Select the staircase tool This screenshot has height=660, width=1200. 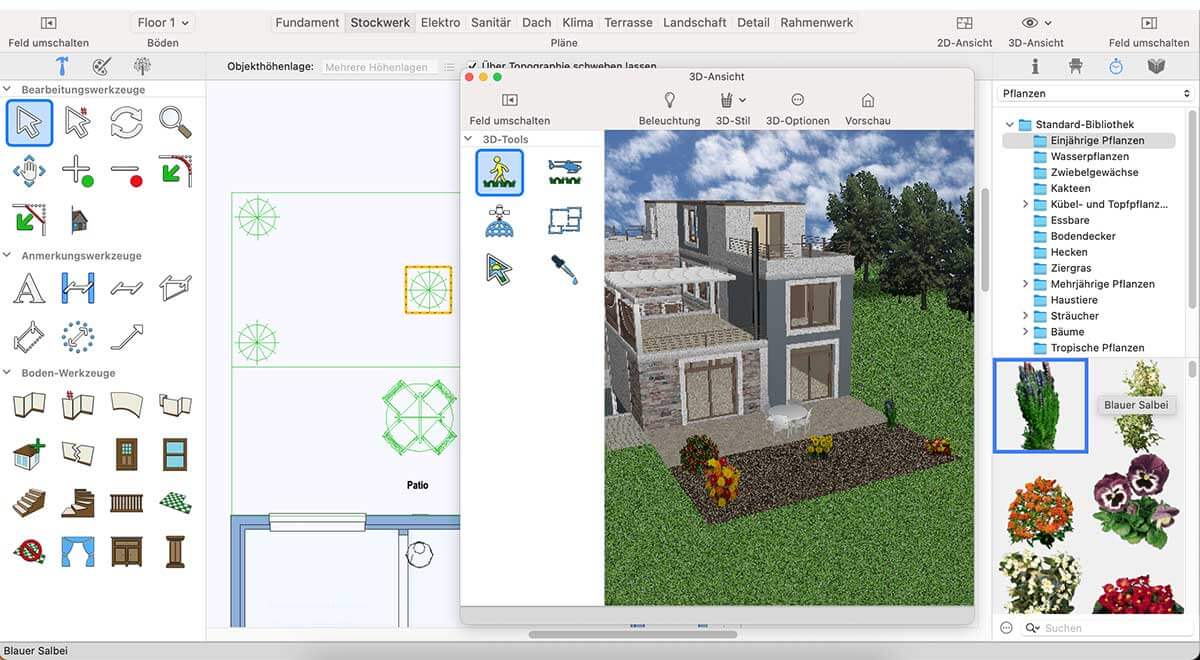click(x=29, y=502)
